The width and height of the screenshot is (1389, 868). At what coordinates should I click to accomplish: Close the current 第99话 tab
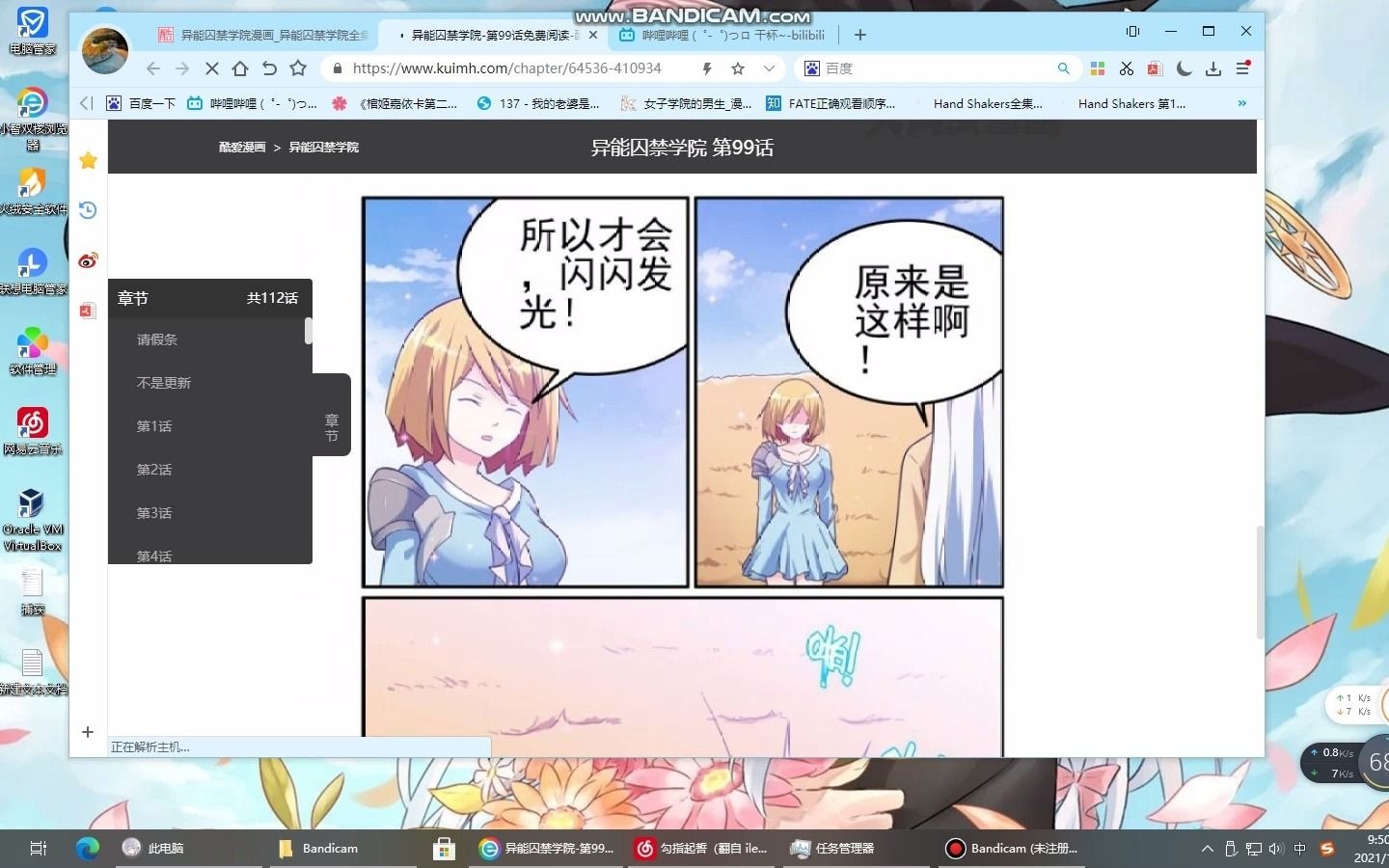pos(593,35)
